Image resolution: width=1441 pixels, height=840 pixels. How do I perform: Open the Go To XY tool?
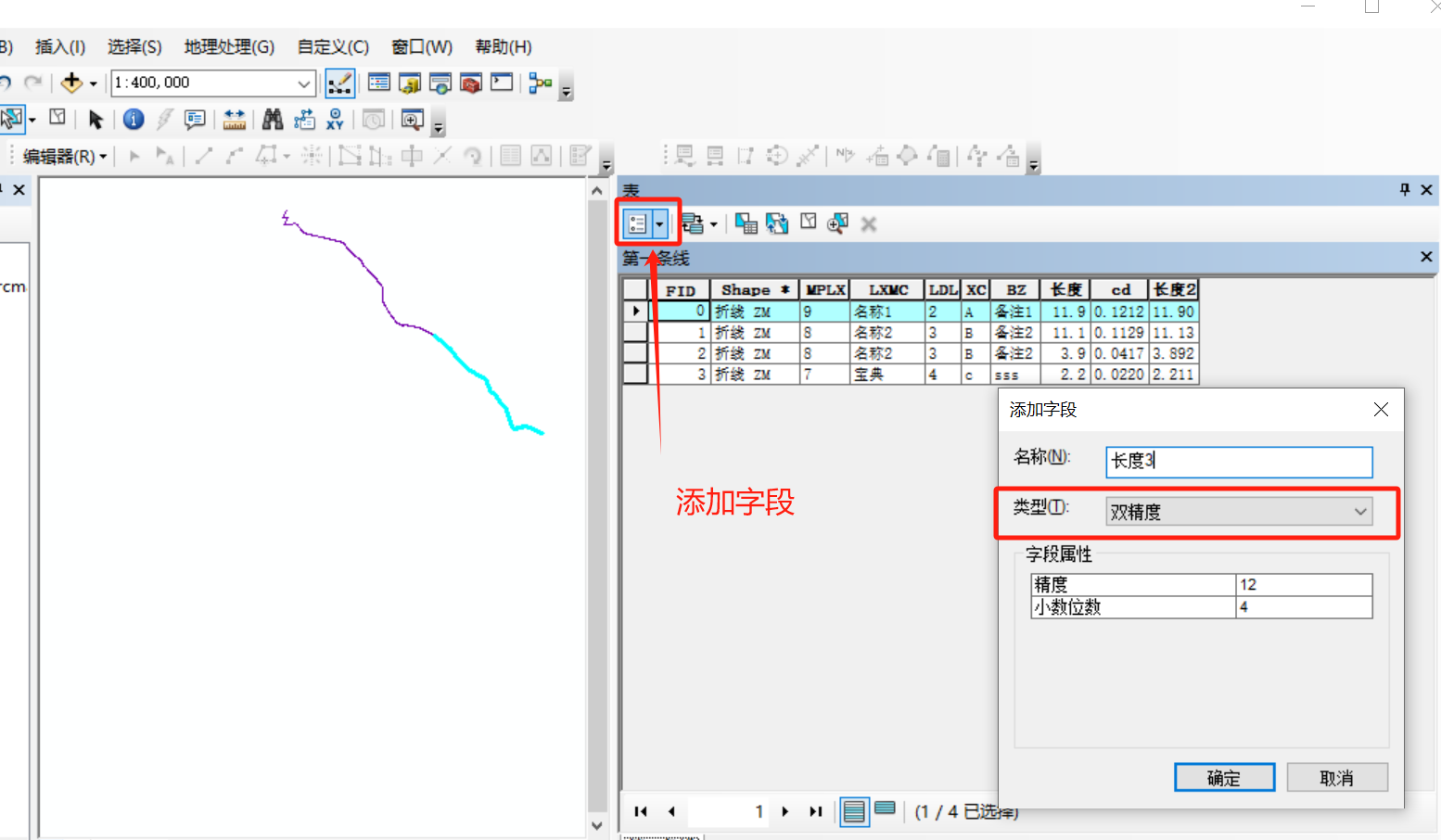tap(335, 119)
